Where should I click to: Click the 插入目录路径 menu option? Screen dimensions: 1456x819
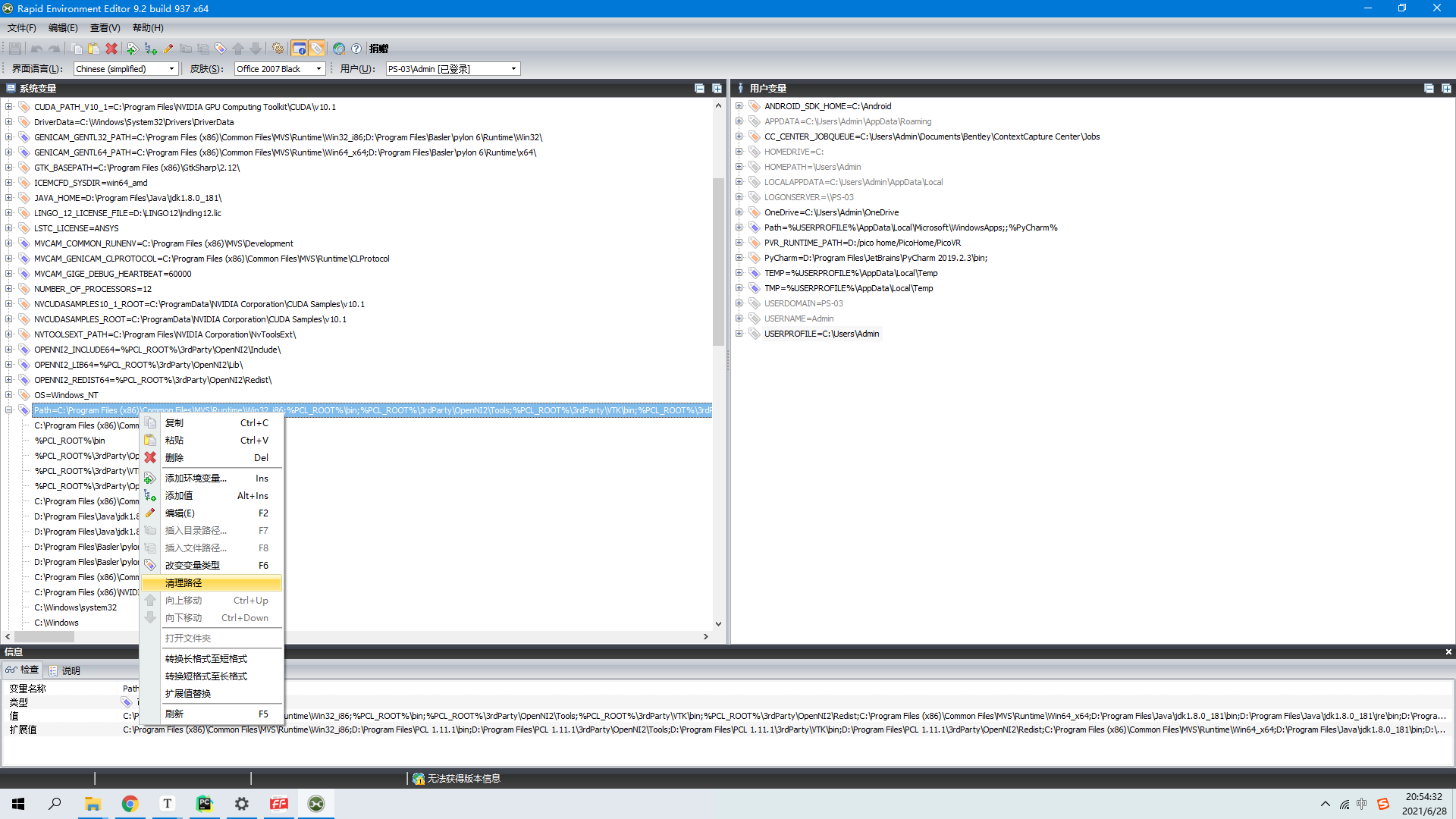click(x=196, y=530)
